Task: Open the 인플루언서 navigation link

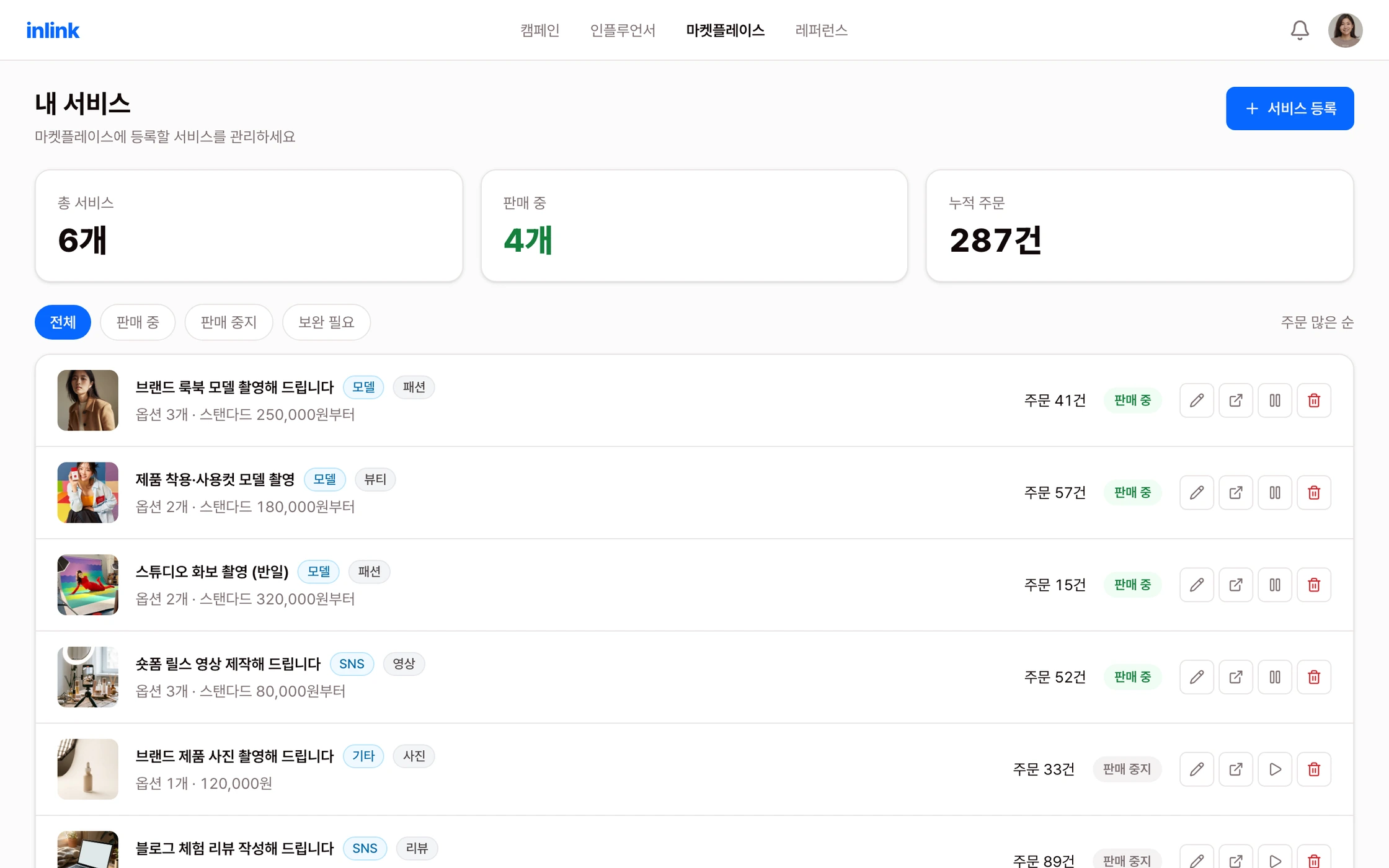Action: pos(623,30)
